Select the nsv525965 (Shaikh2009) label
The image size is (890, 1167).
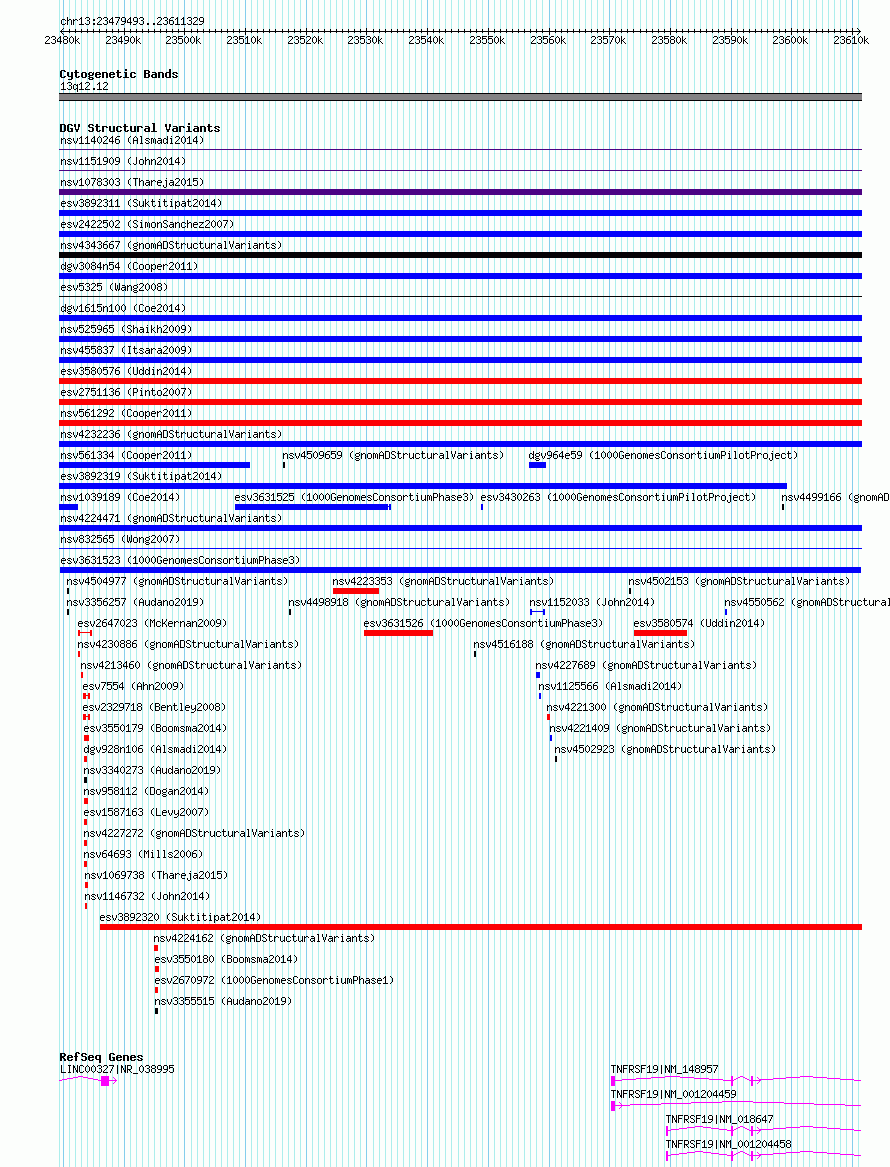click(x=126, y=328)
